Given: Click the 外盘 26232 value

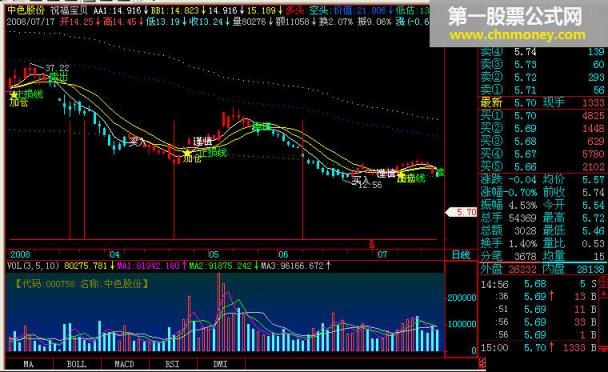Looking at the screenshot, I should click(523, 269).
